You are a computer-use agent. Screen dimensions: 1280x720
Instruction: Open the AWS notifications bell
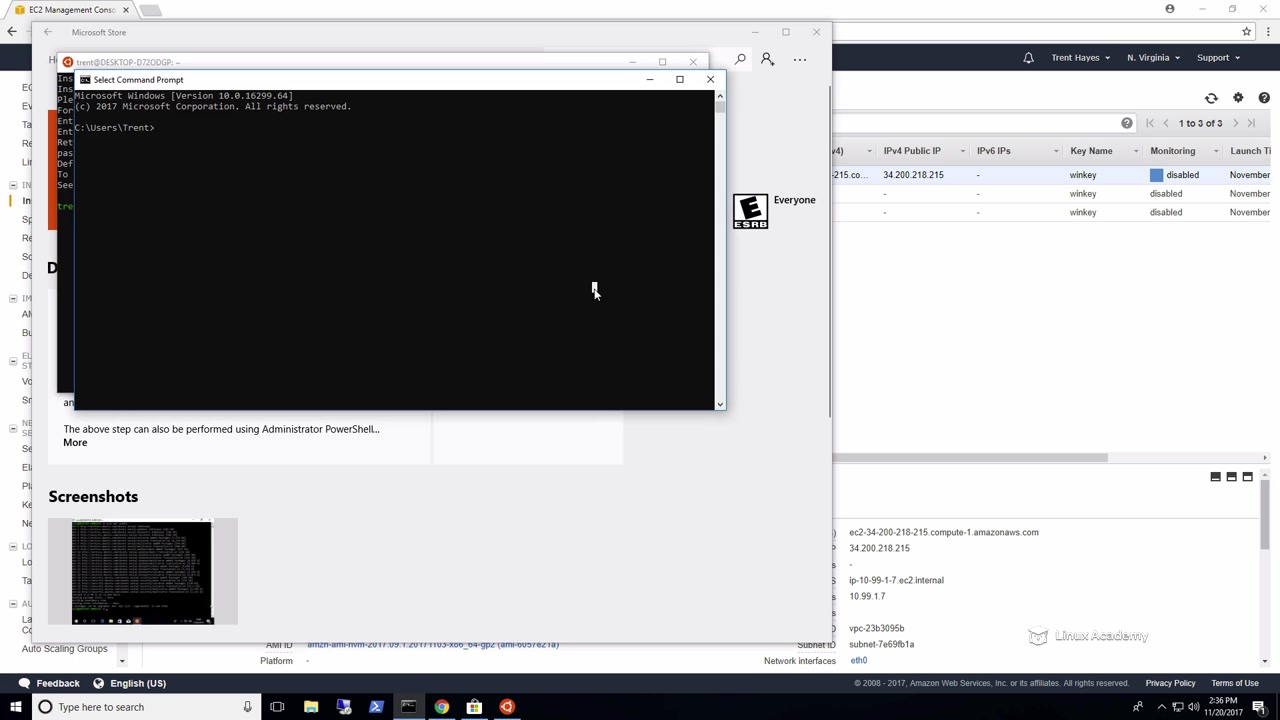(1028, 58)
